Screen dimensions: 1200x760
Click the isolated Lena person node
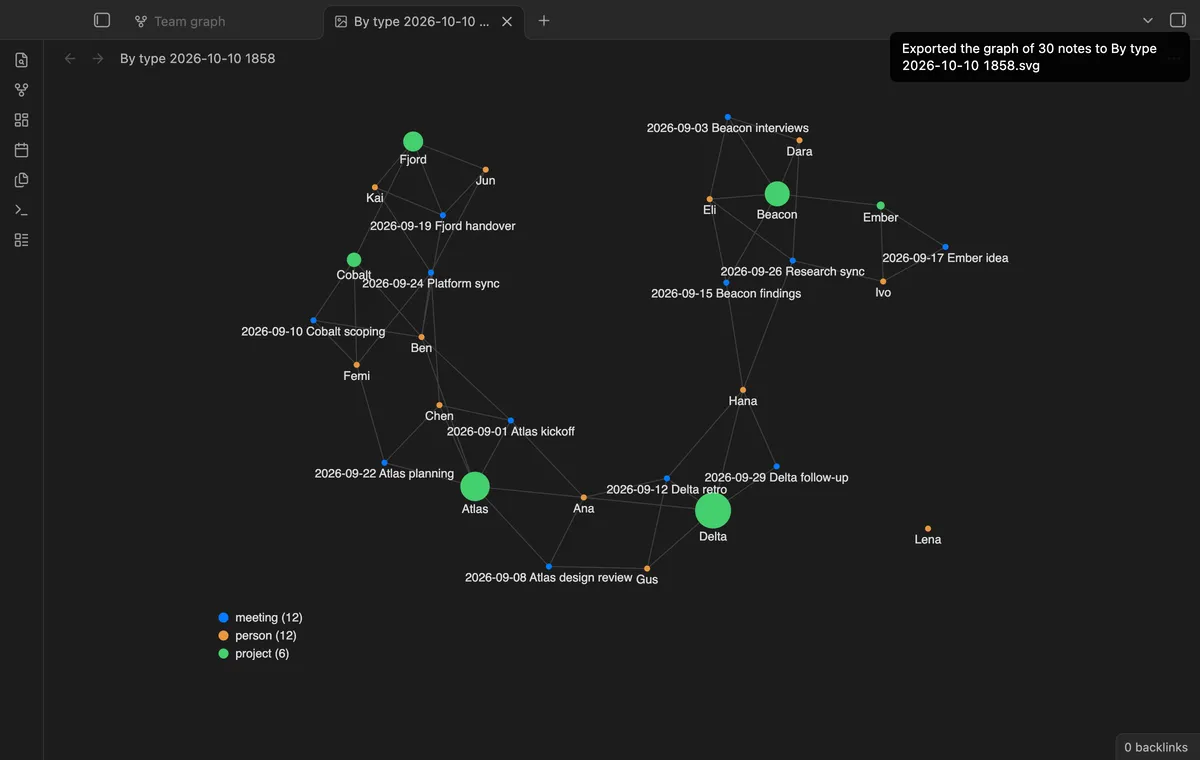[928, 529]
